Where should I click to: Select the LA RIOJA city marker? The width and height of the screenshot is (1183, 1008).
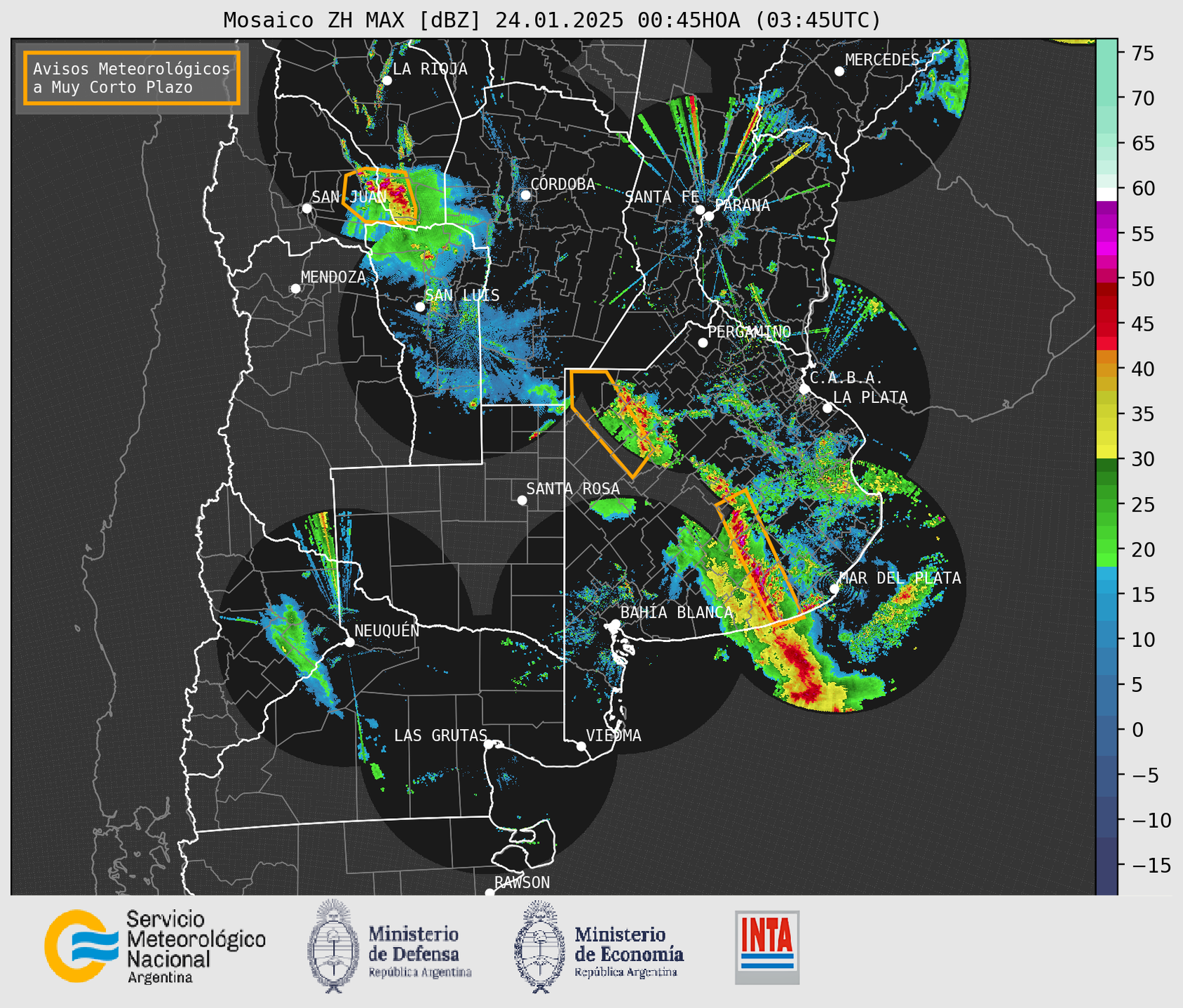[x=386, y=81]
